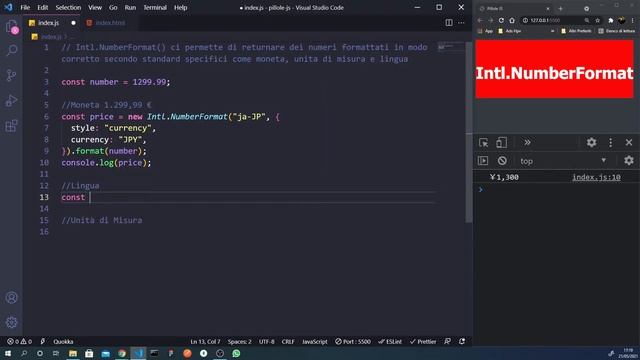
Task: Open console settings gear
Action: [x=629, y=161]
